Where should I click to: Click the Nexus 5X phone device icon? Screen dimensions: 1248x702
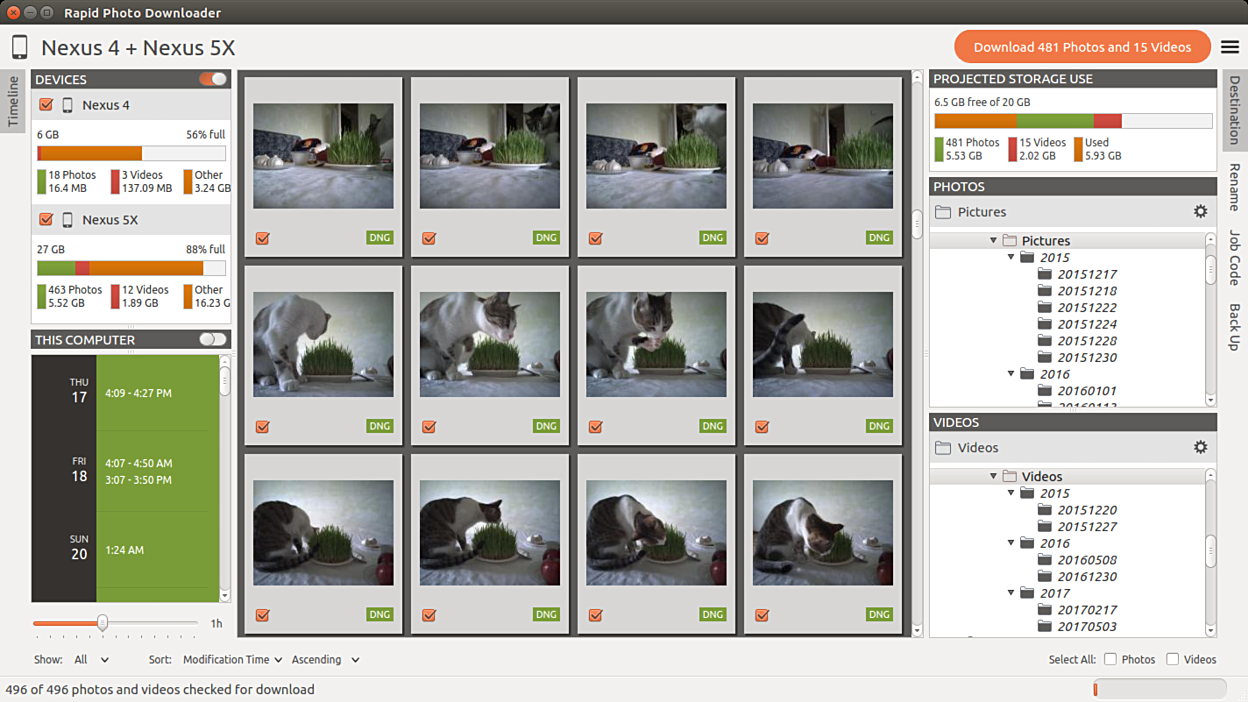[68, 220]
